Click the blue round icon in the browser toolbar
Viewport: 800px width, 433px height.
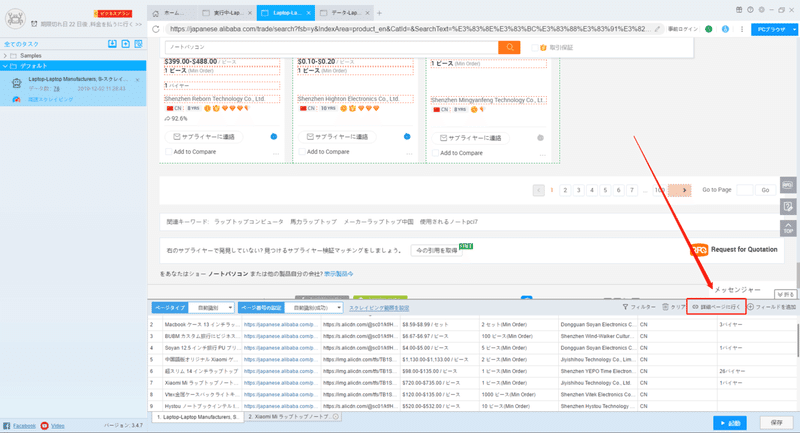tap(725, 29)
